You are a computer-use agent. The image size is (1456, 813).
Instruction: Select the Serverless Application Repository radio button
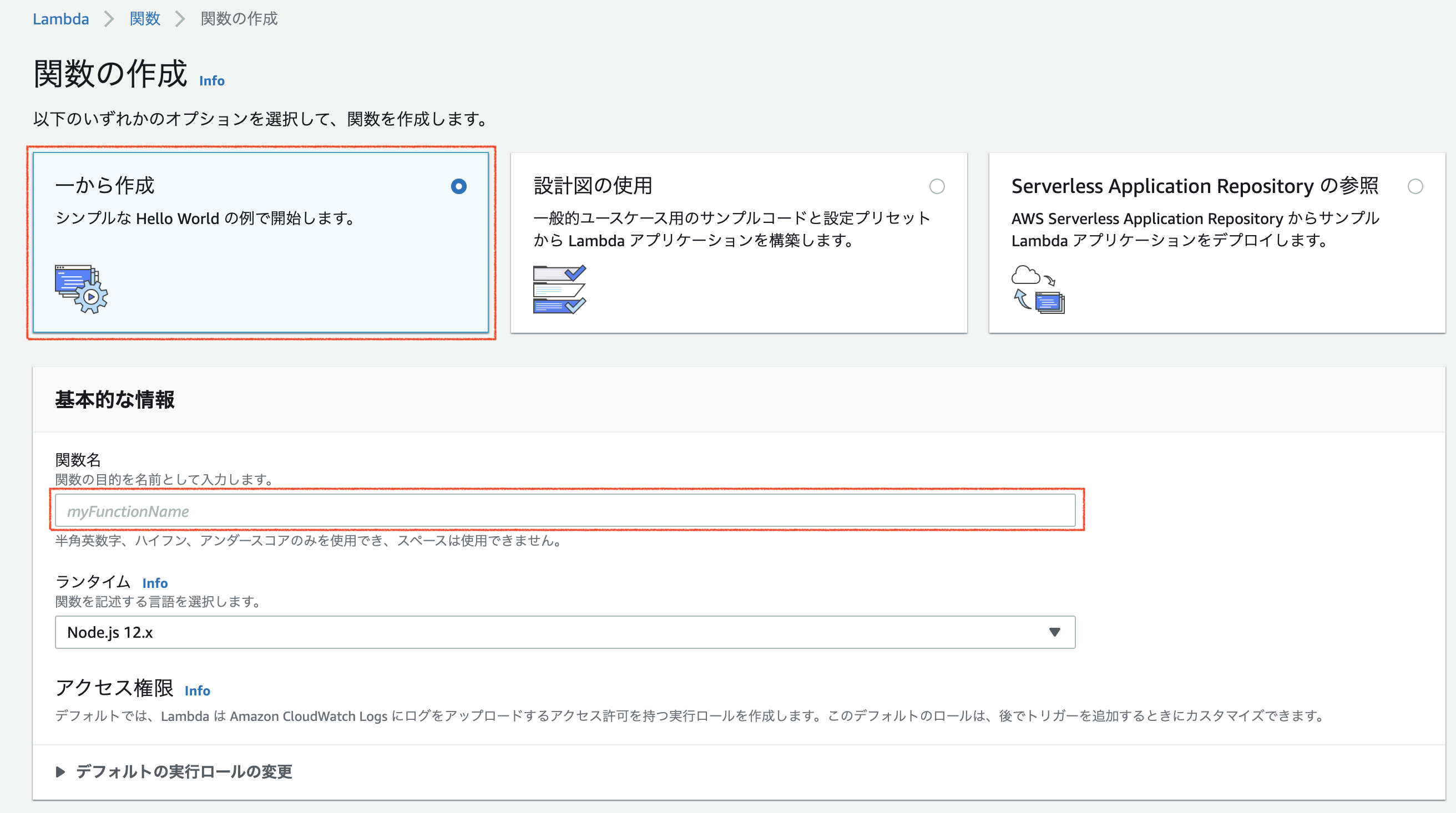(1415, 186)
